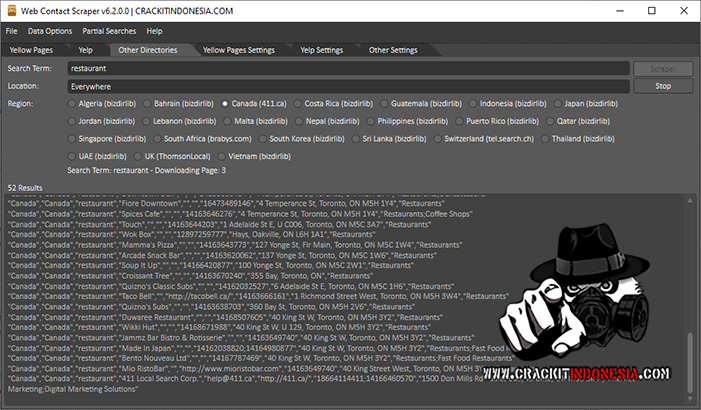
Task: Switch to the Yellow Pages tab
Action: point(31,49)
